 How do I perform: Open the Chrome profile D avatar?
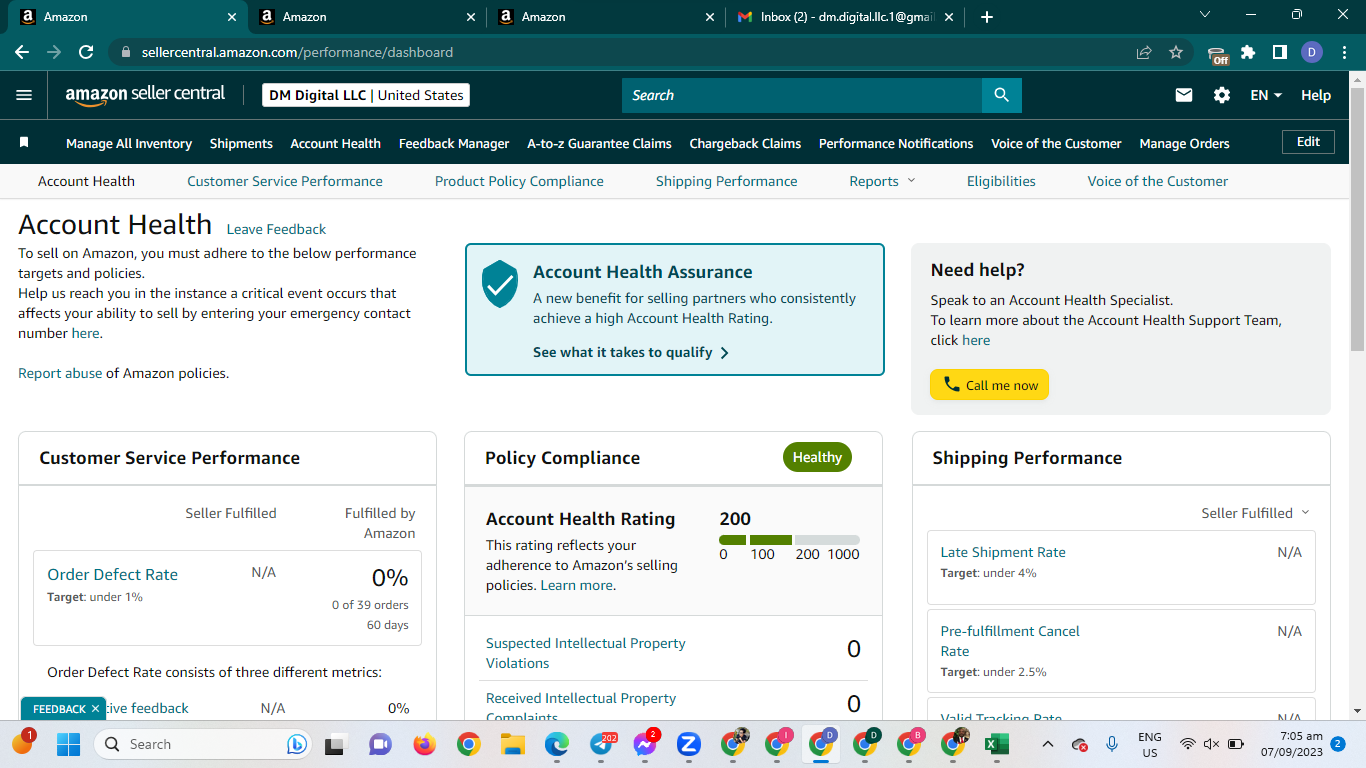coord(1312,52)
